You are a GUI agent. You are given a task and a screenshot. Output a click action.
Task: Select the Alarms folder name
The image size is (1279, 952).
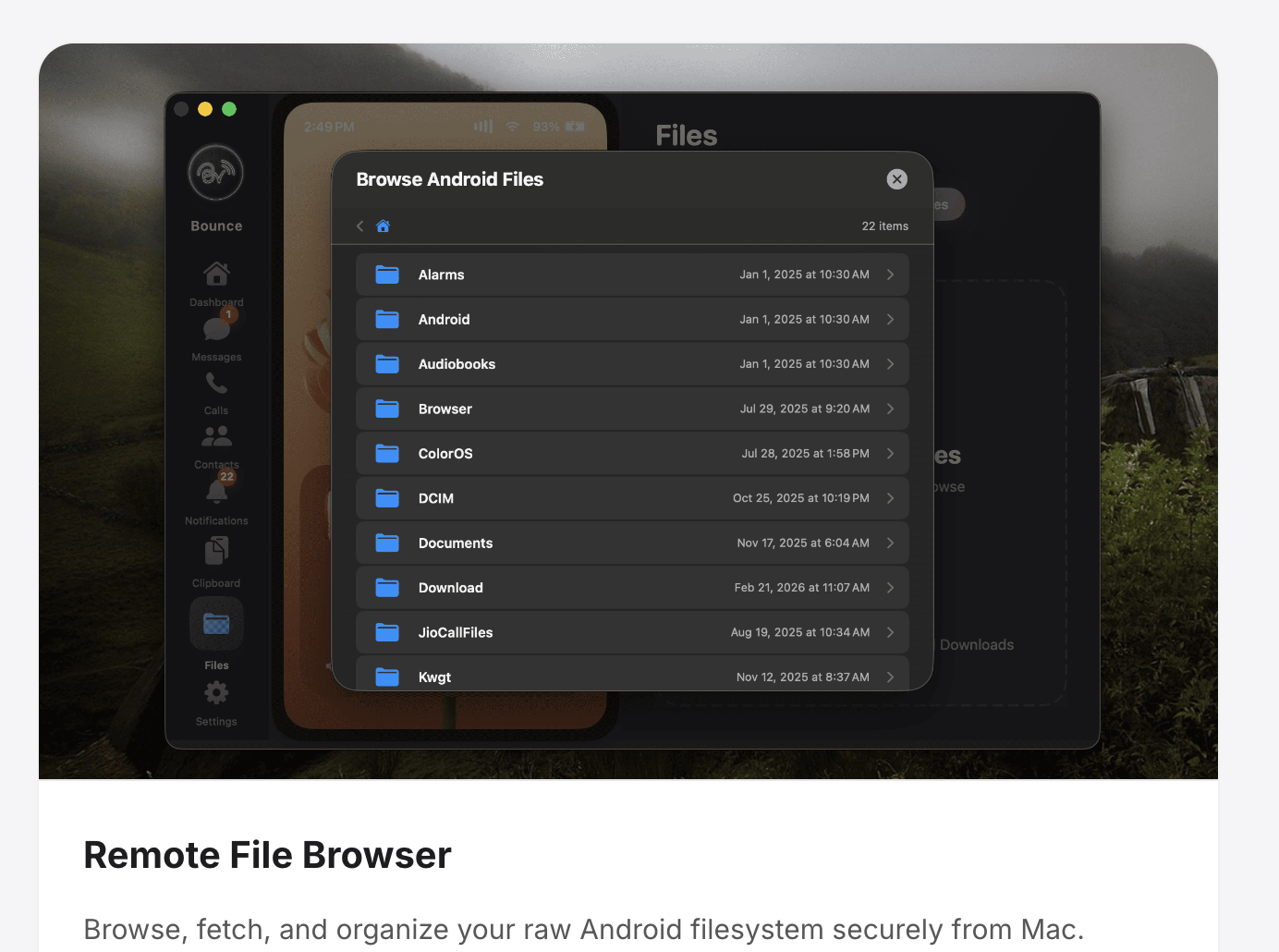point(441,275)
